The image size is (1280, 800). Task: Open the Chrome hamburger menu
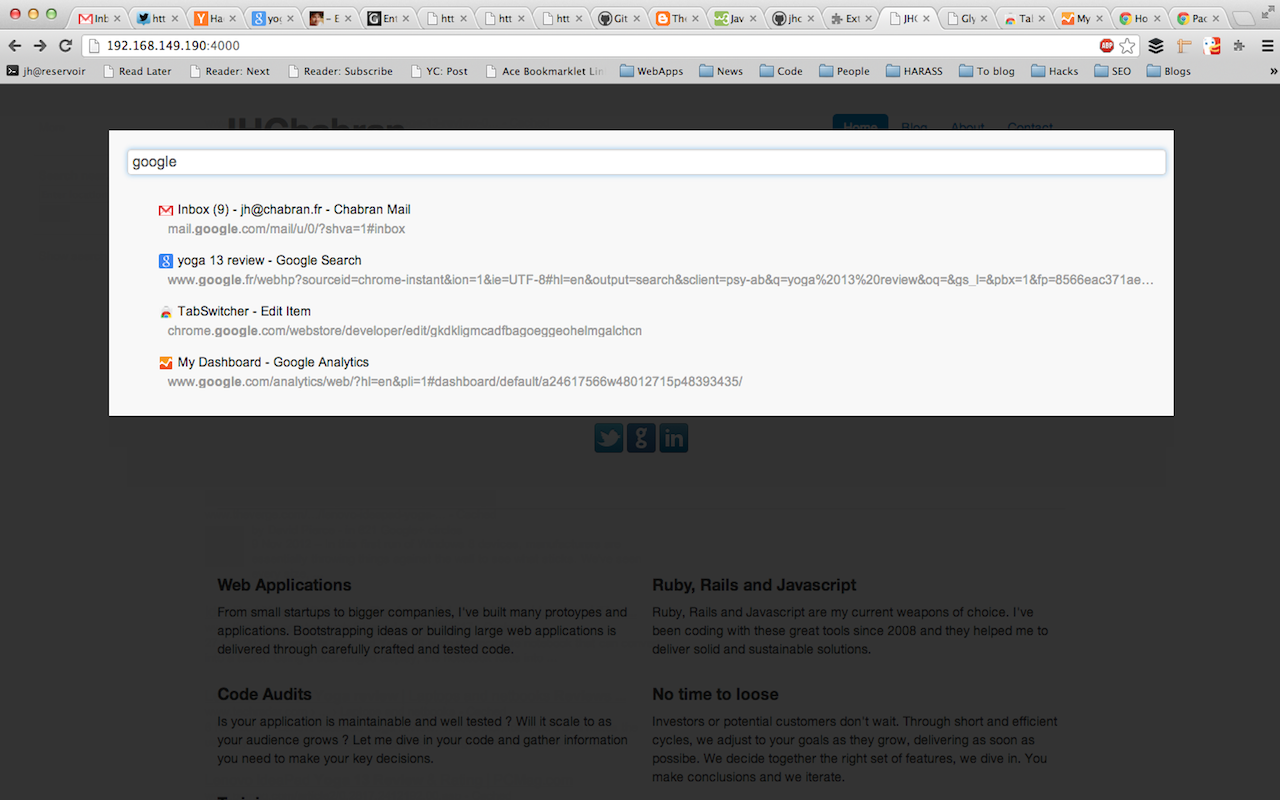[x=1267, y=46]
